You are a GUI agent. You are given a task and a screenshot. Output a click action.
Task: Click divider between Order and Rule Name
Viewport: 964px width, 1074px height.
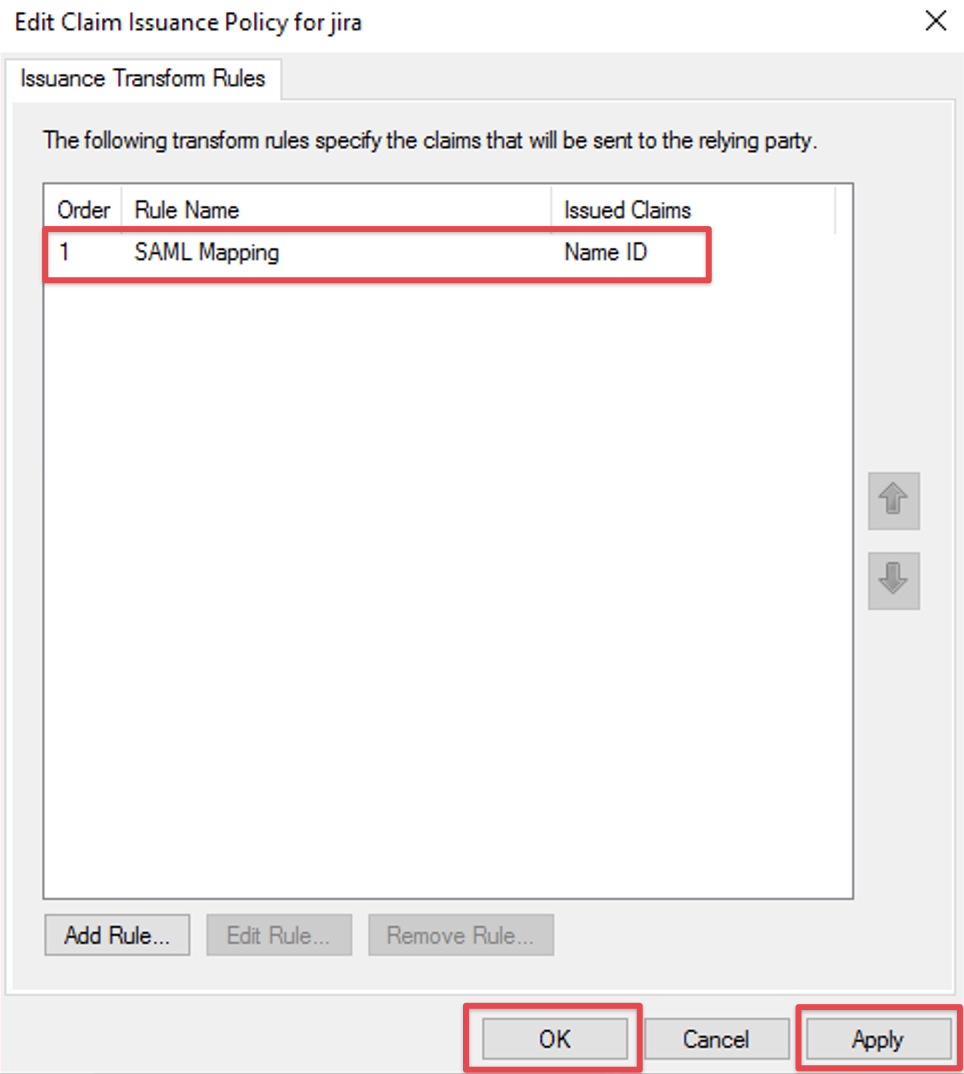coord(122,210)
